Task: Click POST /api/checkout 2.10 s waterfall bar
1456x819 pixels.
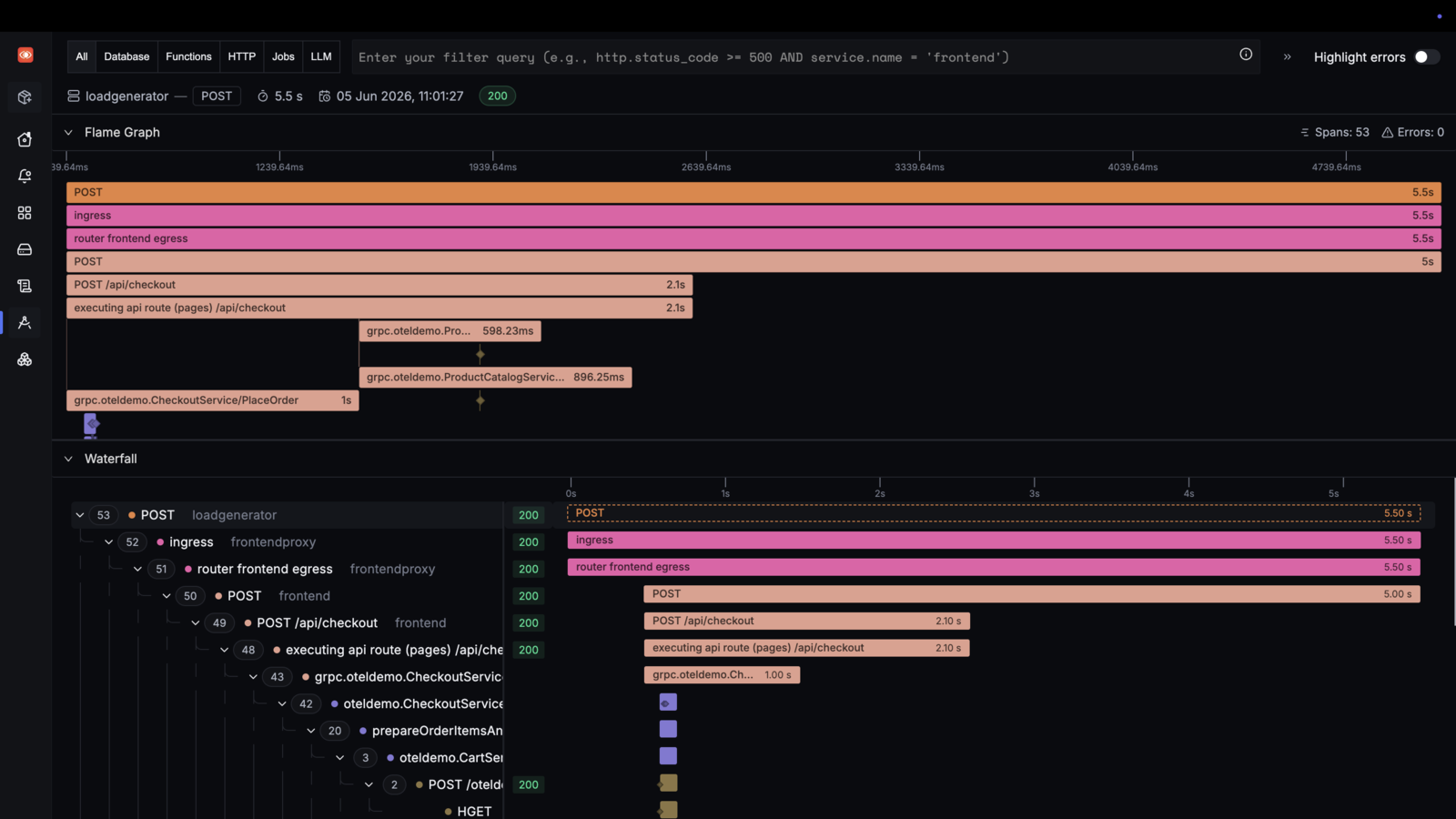Action: [807, 622]
